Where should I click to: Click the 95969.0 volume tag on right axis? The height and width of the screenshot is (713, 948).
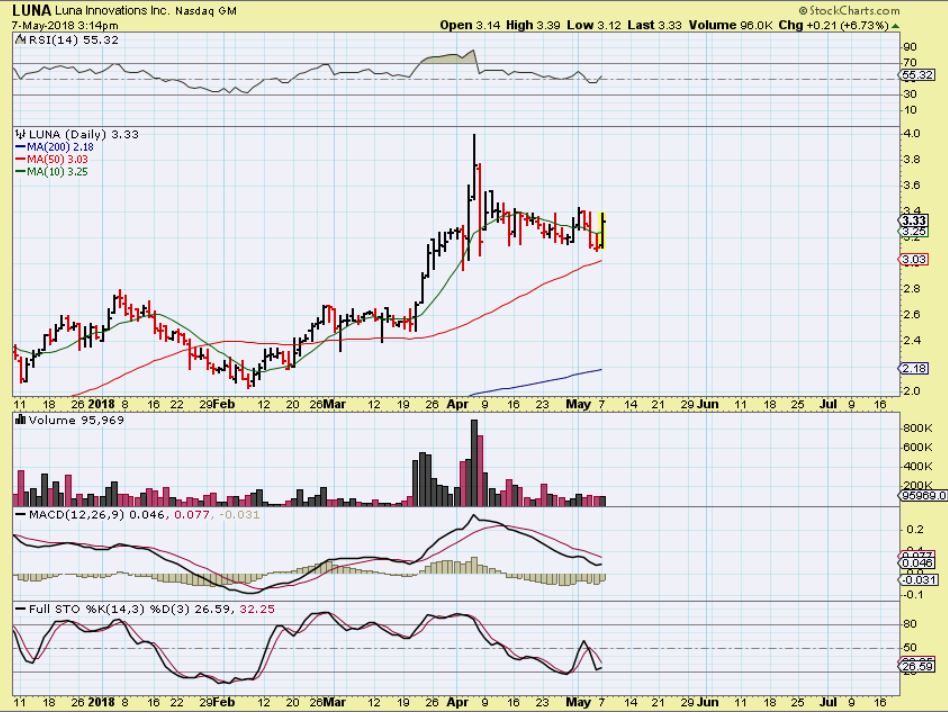[x=920, y=495]
